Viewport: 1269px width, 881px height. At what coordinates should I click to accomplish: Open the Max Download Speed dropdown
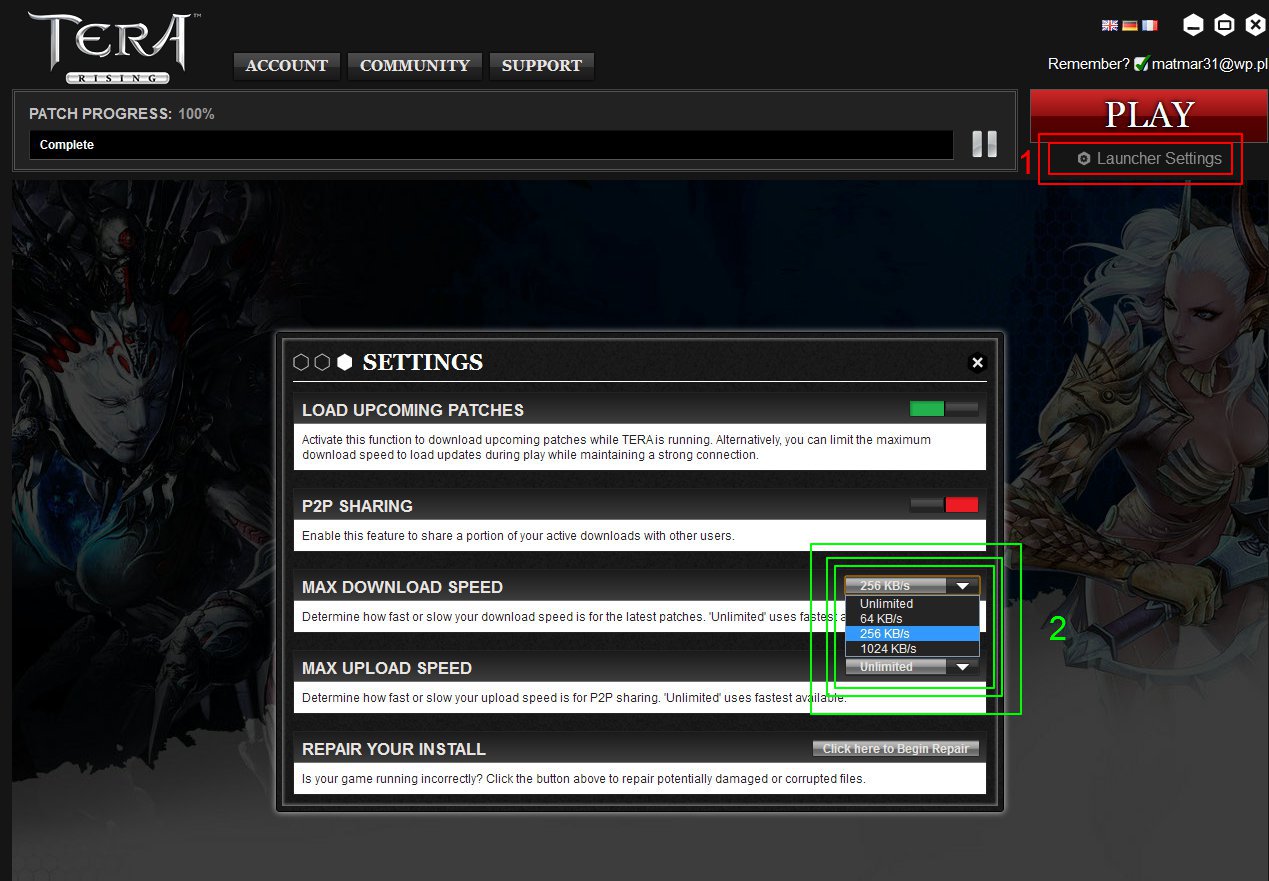tap(912, 586)
